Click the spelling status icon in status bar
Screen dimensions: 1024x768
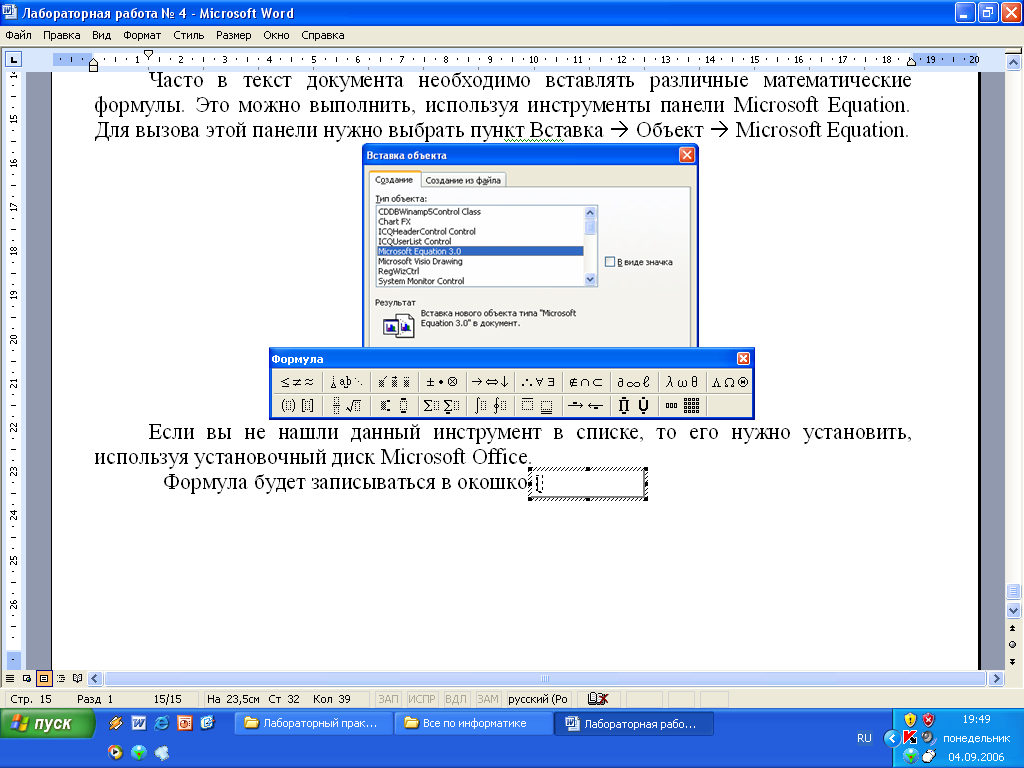[x=598, y=699]
